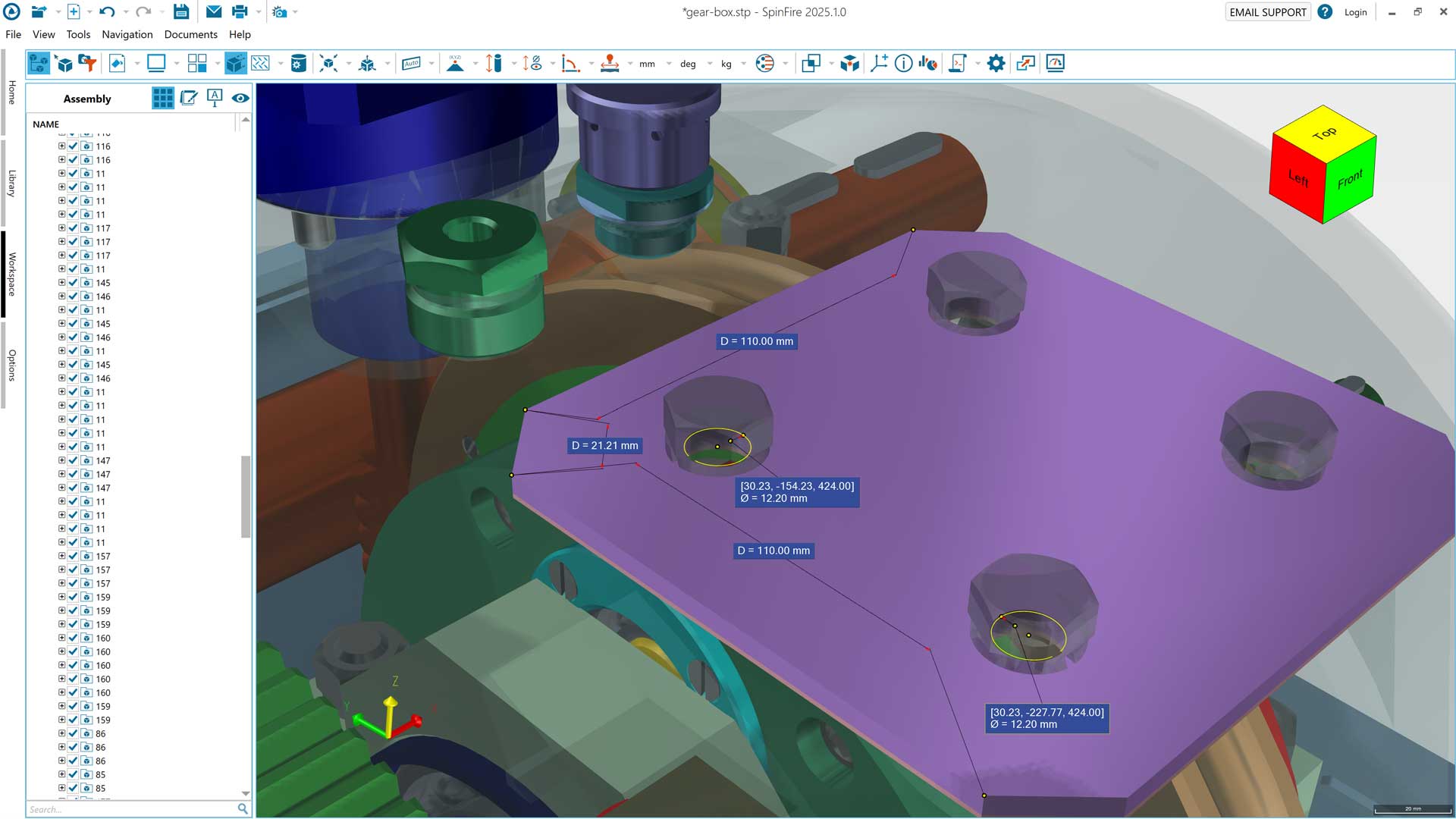Select the angle measurement tool

pyautogui.click(x=570, y=64)
